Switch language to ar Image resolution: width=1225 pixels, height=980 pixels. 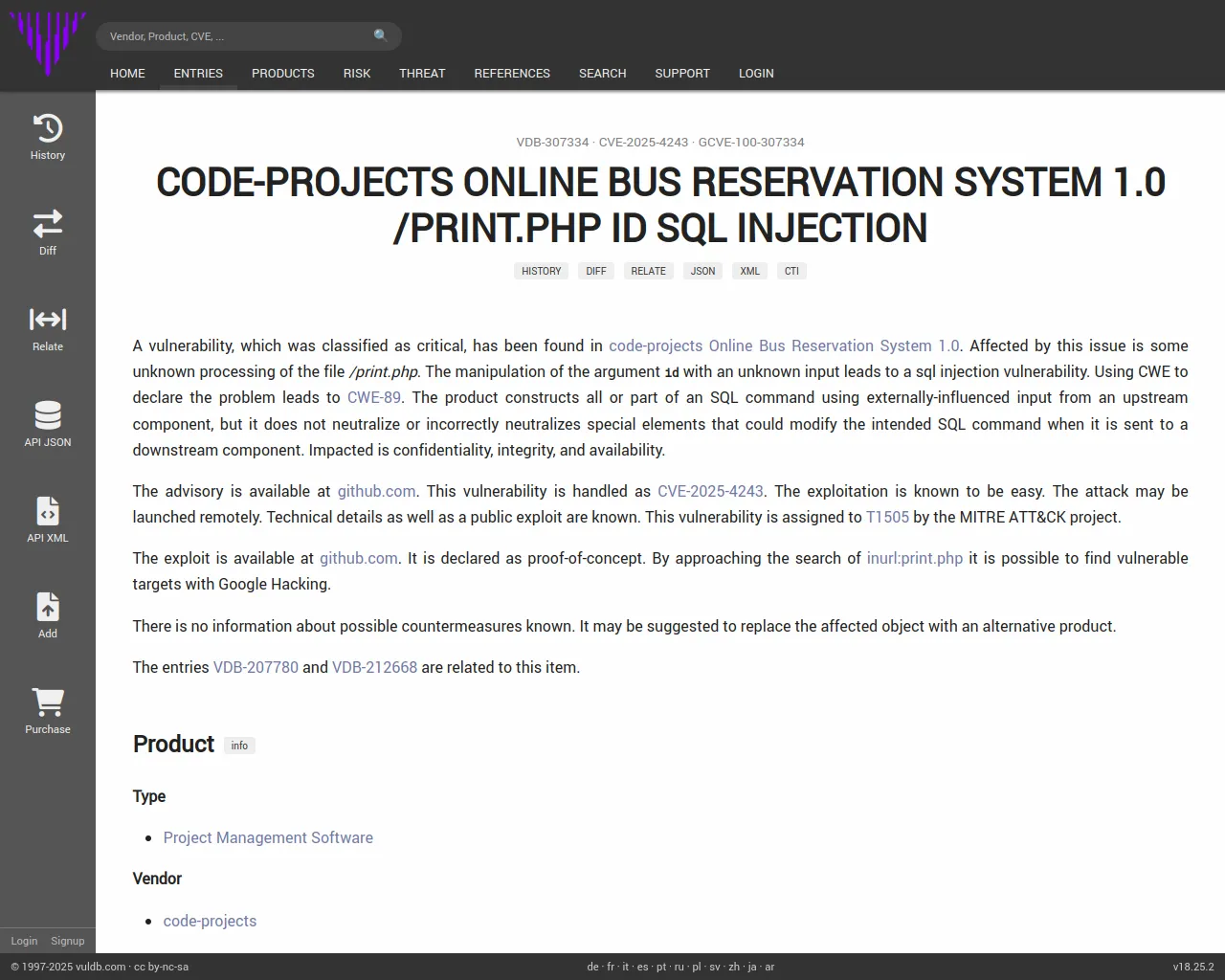point(769,967)
